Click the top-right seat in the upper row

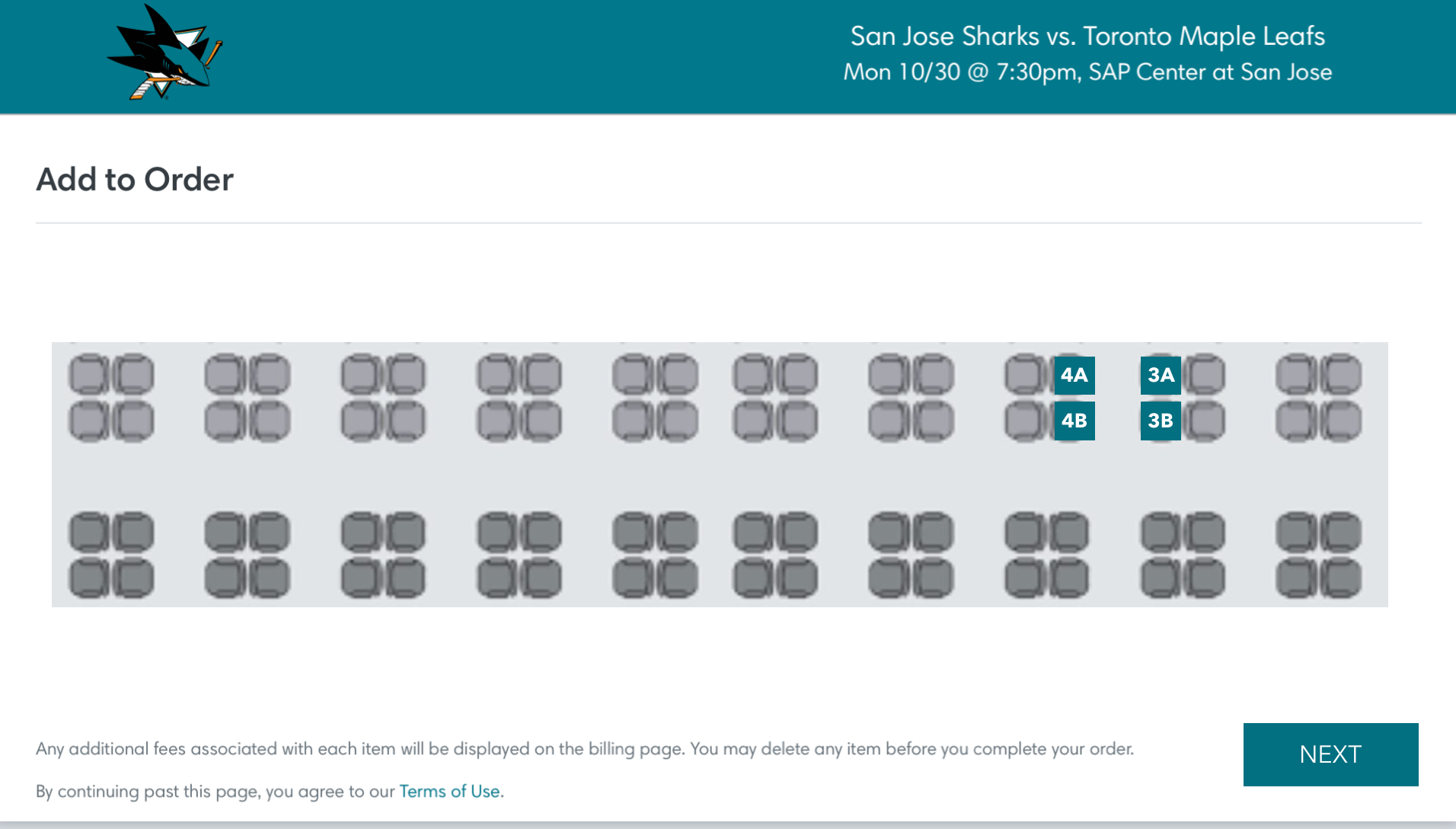pos(1341,374)
